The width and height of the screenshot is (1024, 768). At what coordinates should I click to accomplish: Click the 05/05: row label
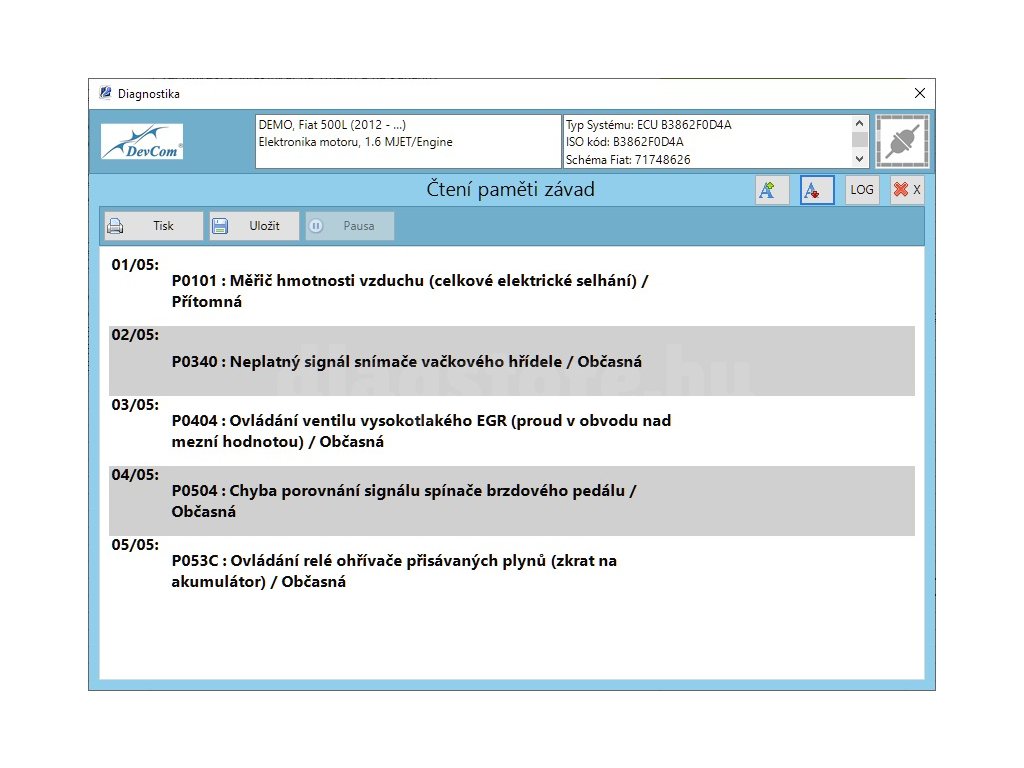(135, 545)
